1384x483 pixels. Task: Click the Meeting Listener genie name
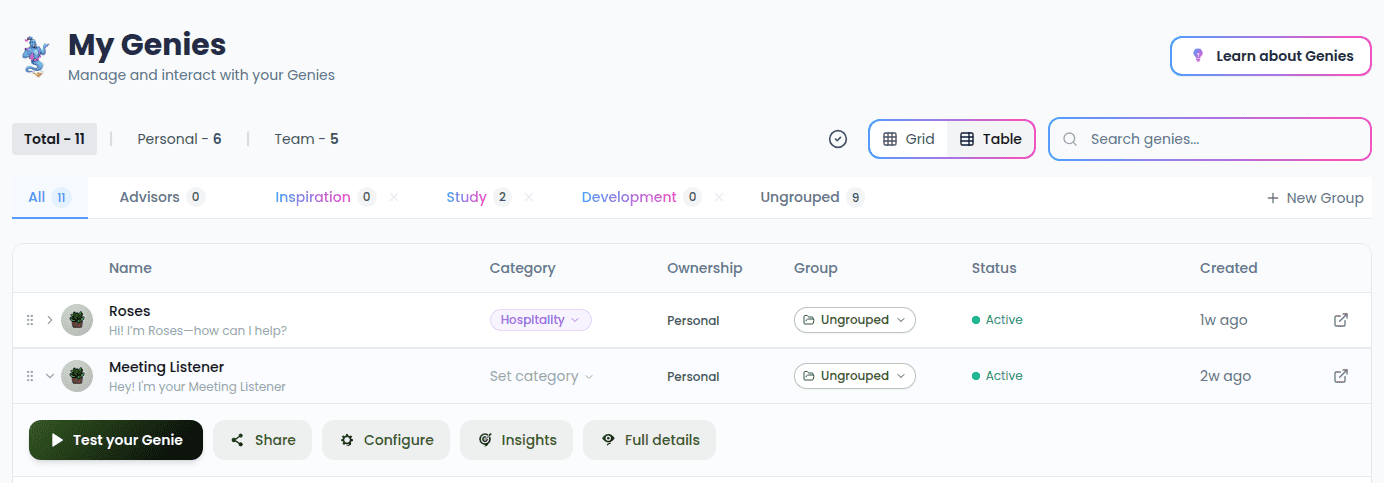(166, 367)
